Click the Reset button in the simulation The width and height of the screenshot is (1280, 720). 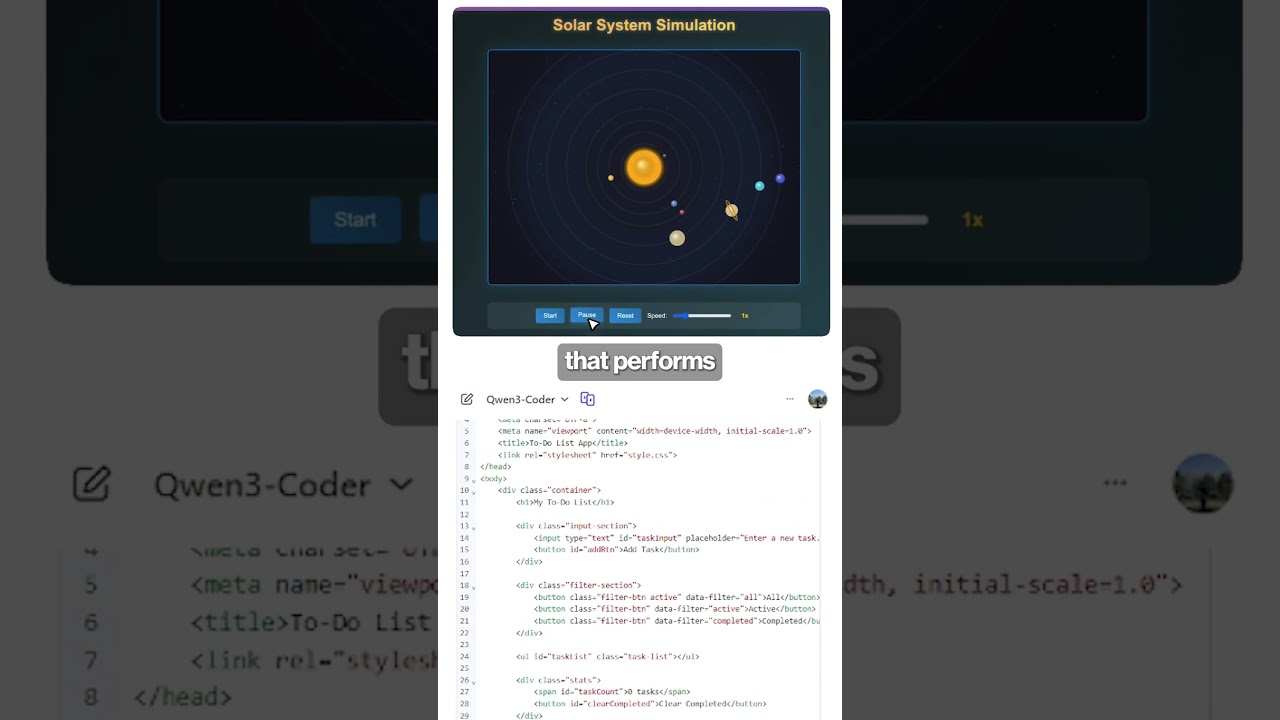pyautogui.click(x=625, y=316)
